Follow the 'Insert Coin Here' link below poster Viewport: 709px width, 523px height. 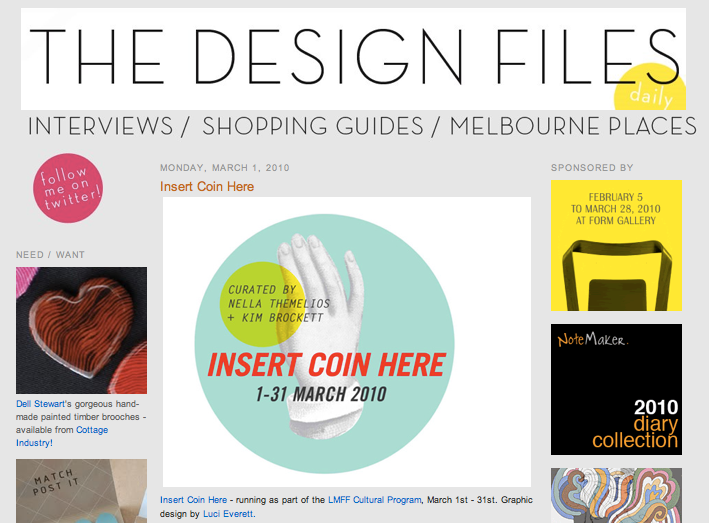tap(194, 500)
